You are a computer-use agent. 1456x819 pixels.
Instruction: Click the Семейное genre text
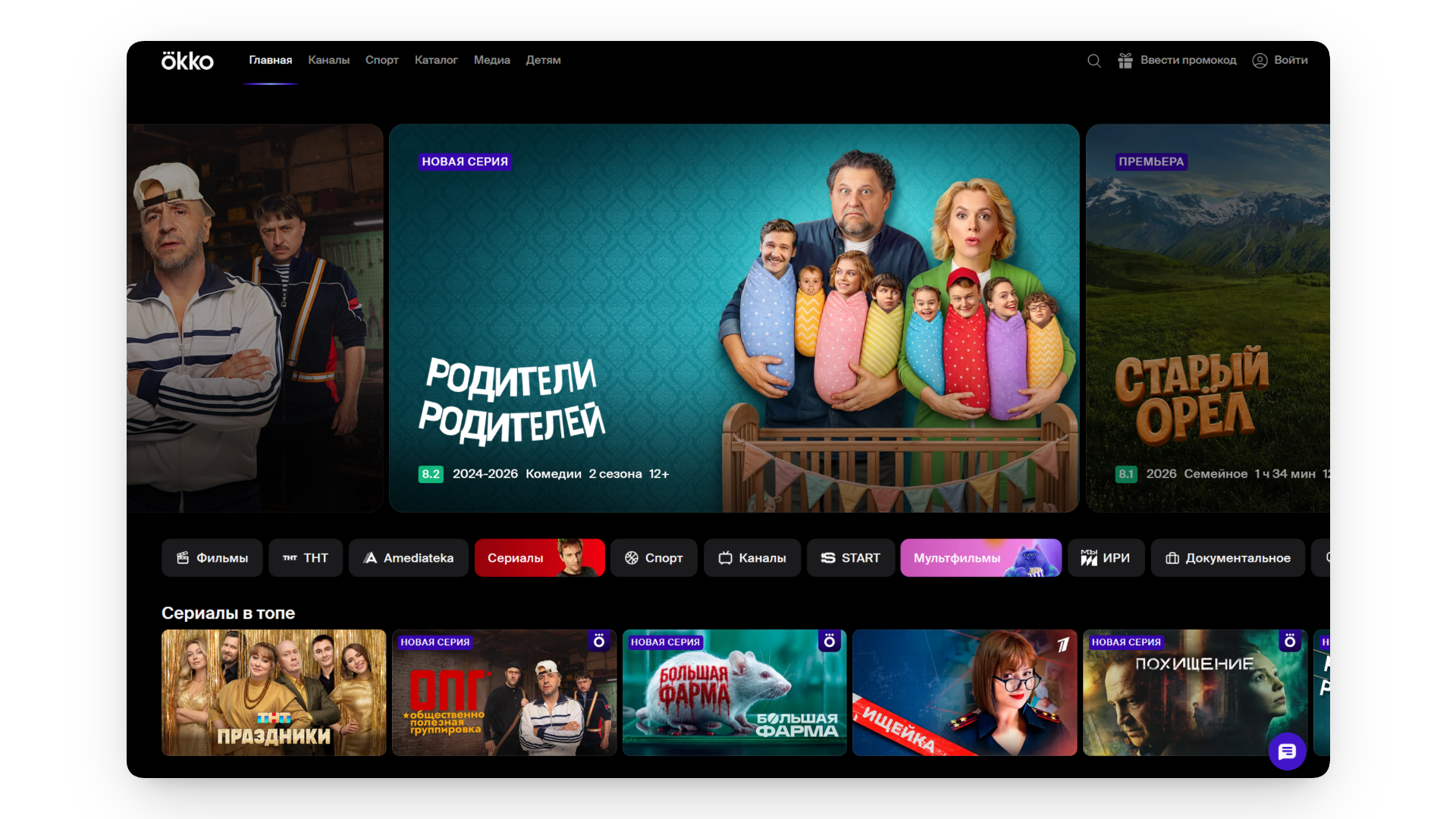[1216, 474]
